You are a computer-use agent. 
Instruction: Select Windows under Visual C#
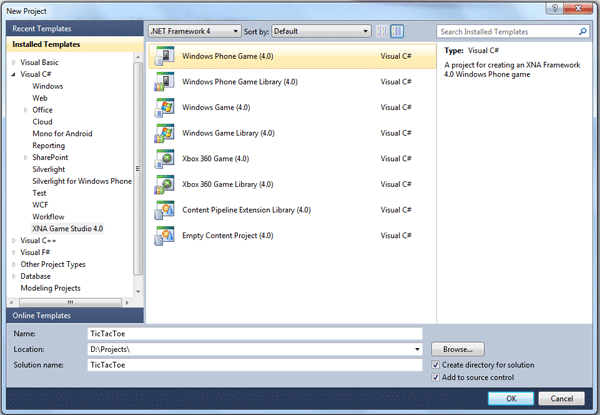47,86
